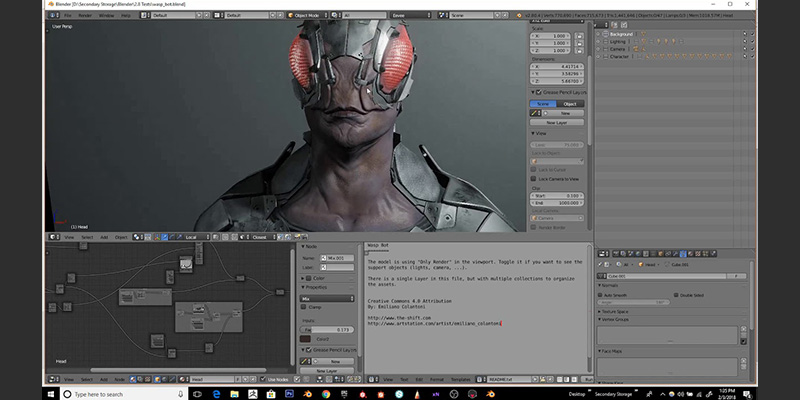Toggle visibility of the Character collection
This screenshot has height=400, width=800.
[x=598, y=57]
